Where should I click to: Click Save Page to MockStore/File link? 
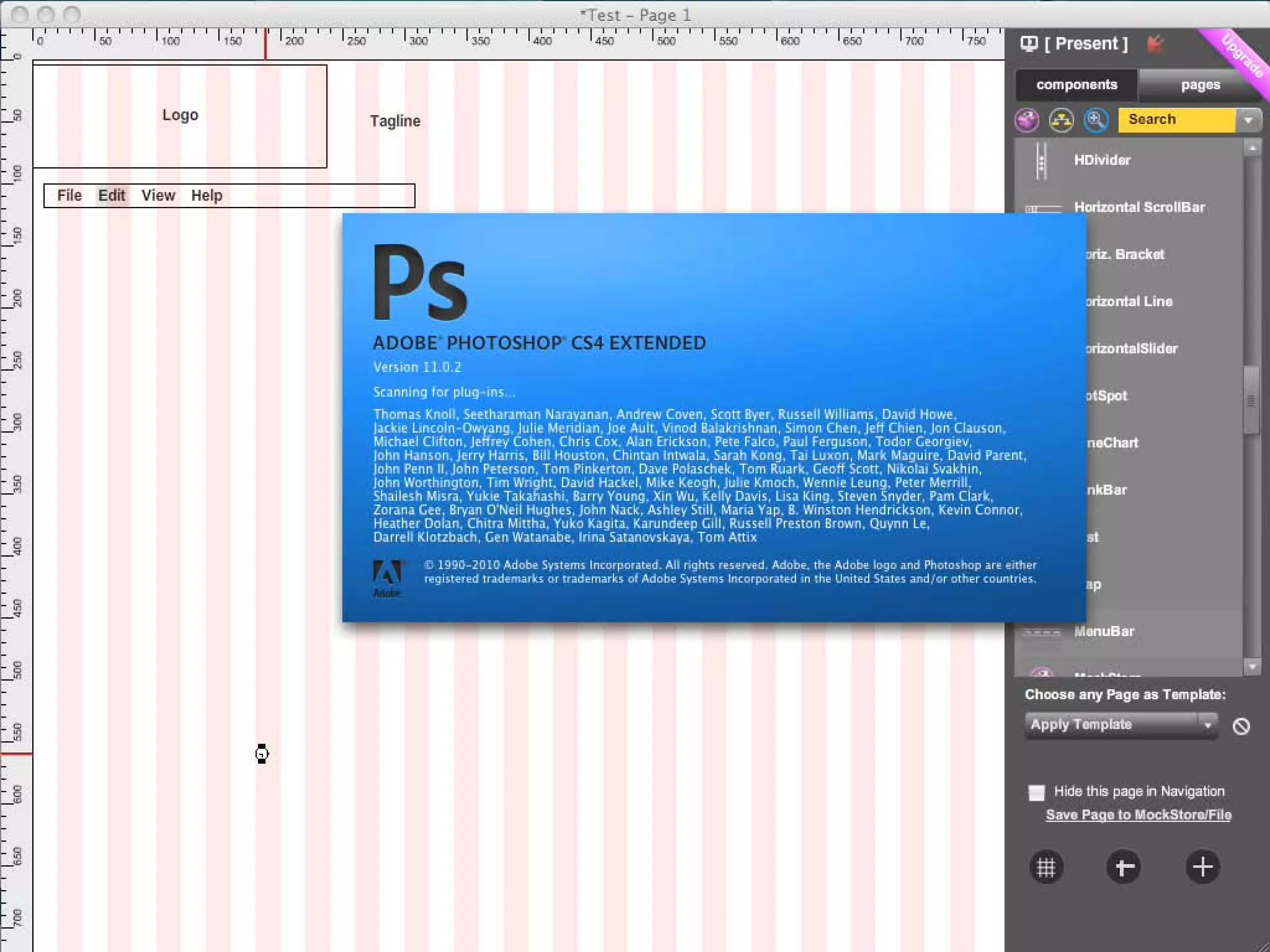coord(1139,815)
